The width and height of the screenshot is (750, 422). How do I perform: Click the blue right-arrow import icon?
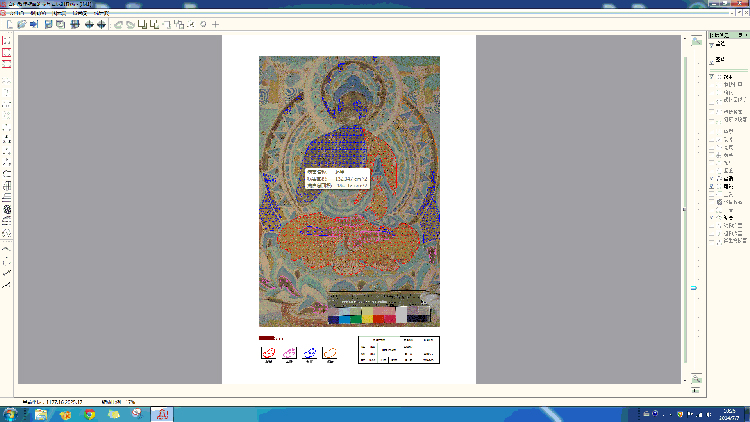[33, 24]
